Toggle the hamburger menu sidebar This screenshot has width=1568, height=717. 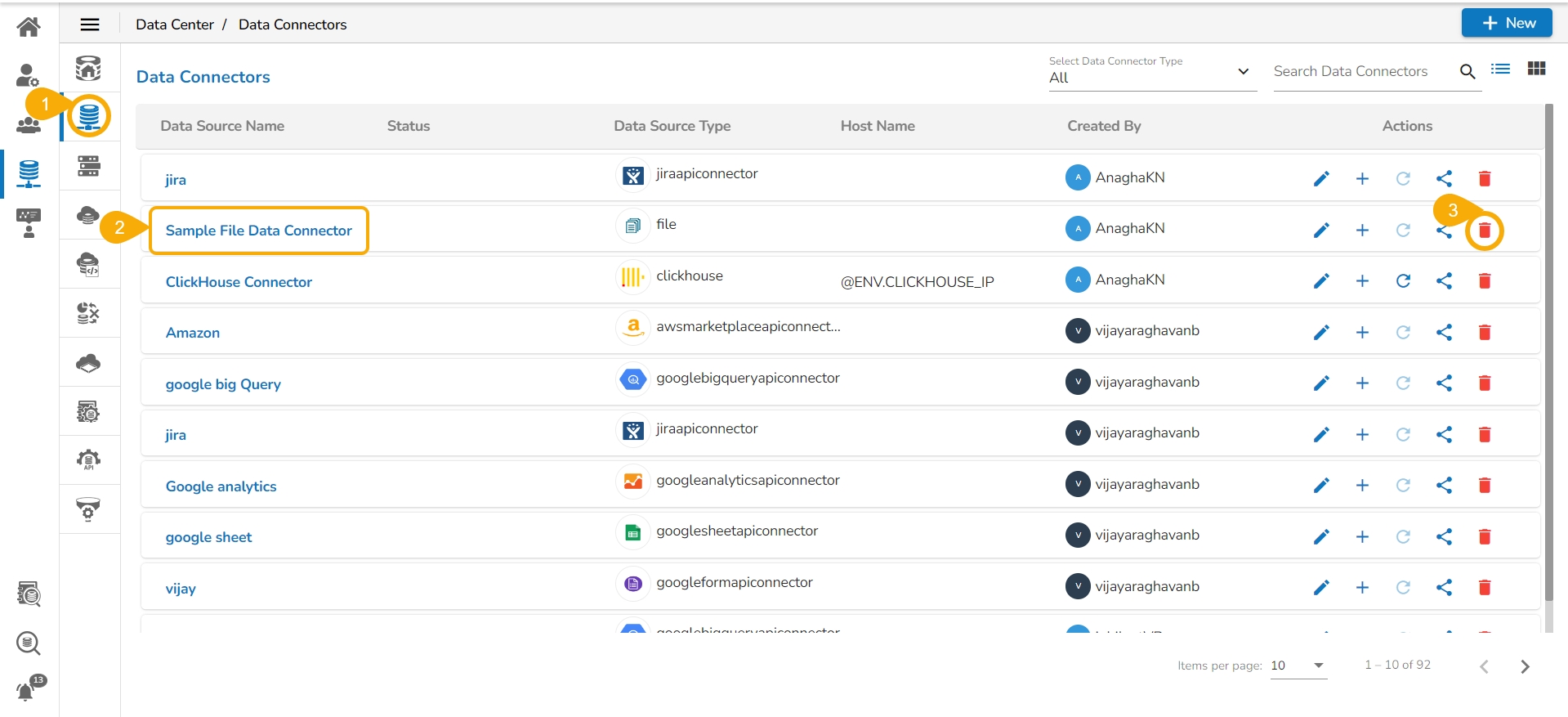[x=90, y=25]
